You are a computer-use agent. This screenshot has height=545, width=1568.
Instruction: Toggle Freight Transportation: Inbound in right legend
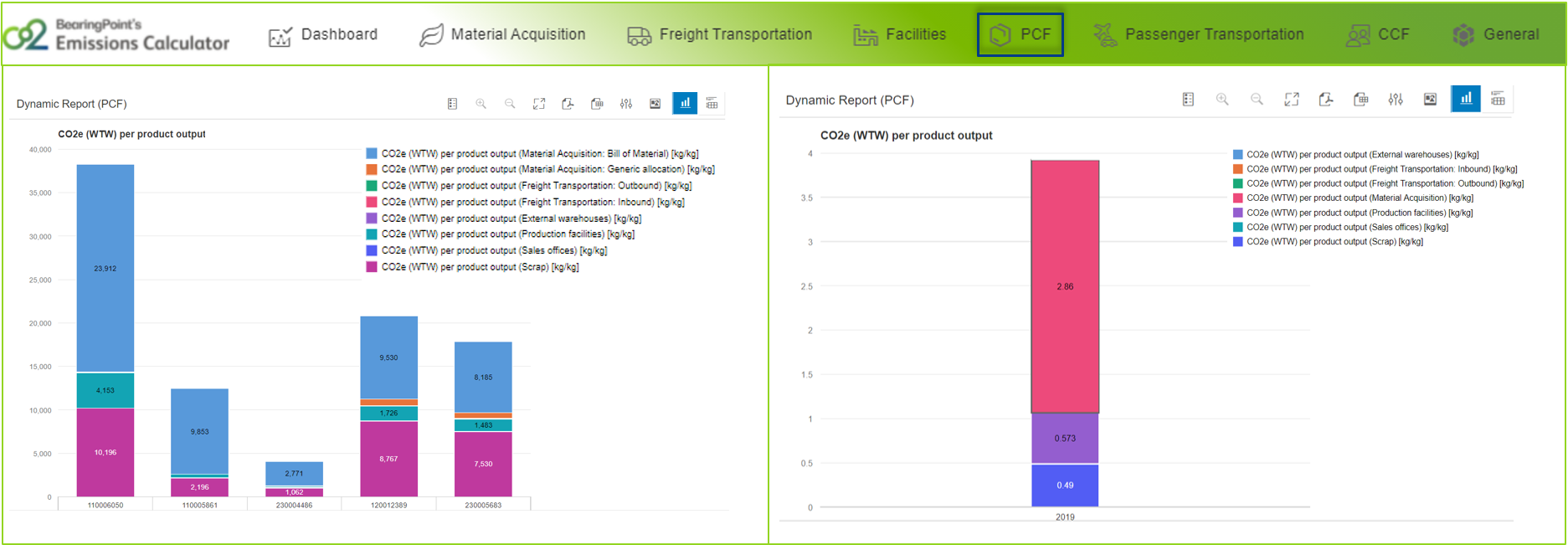pyautogui.click(x=1375, y=169)
